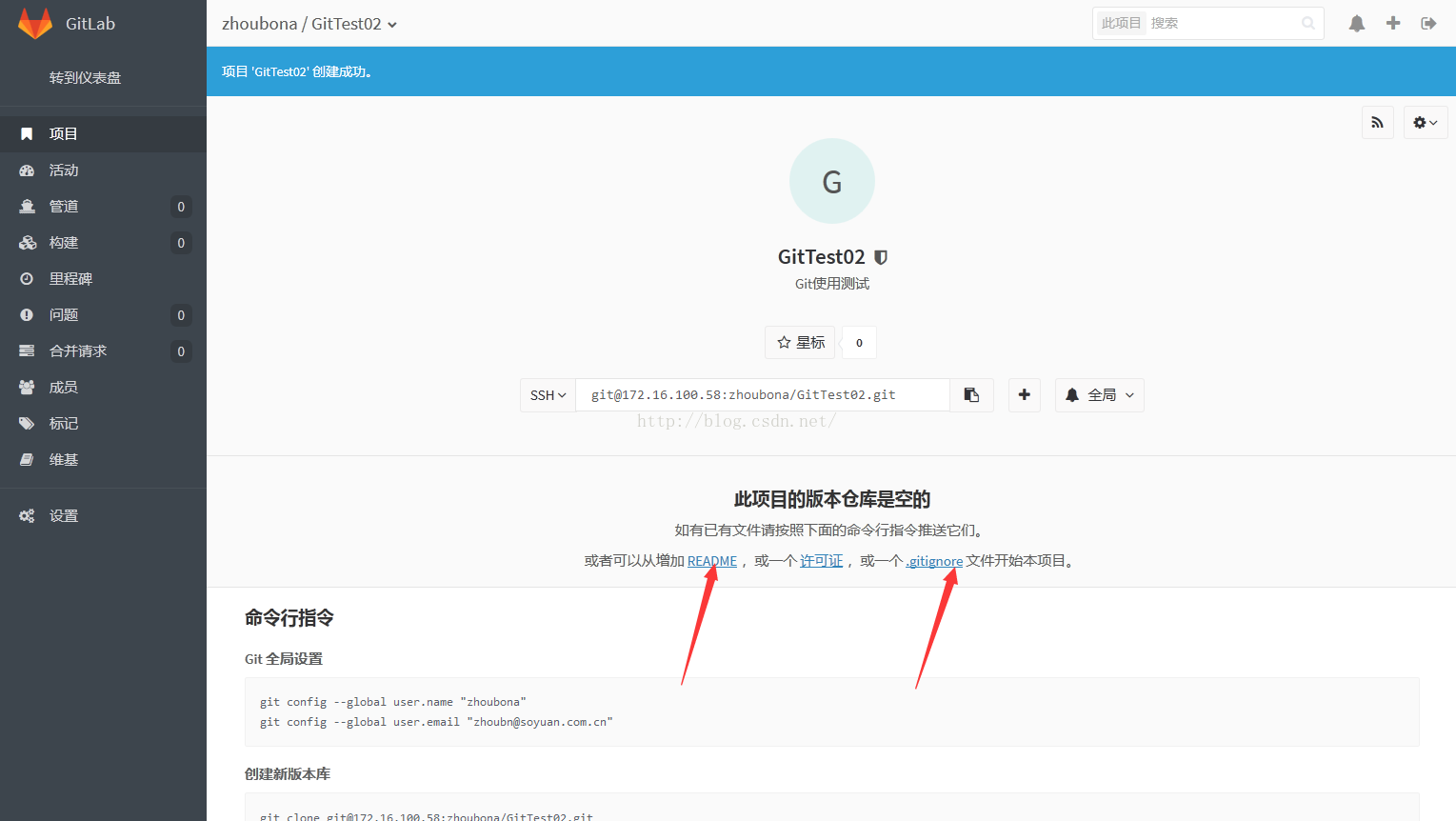Click the star count showing 0
1456x821 pixels.
pyautogui.click(x=859, y=343)
